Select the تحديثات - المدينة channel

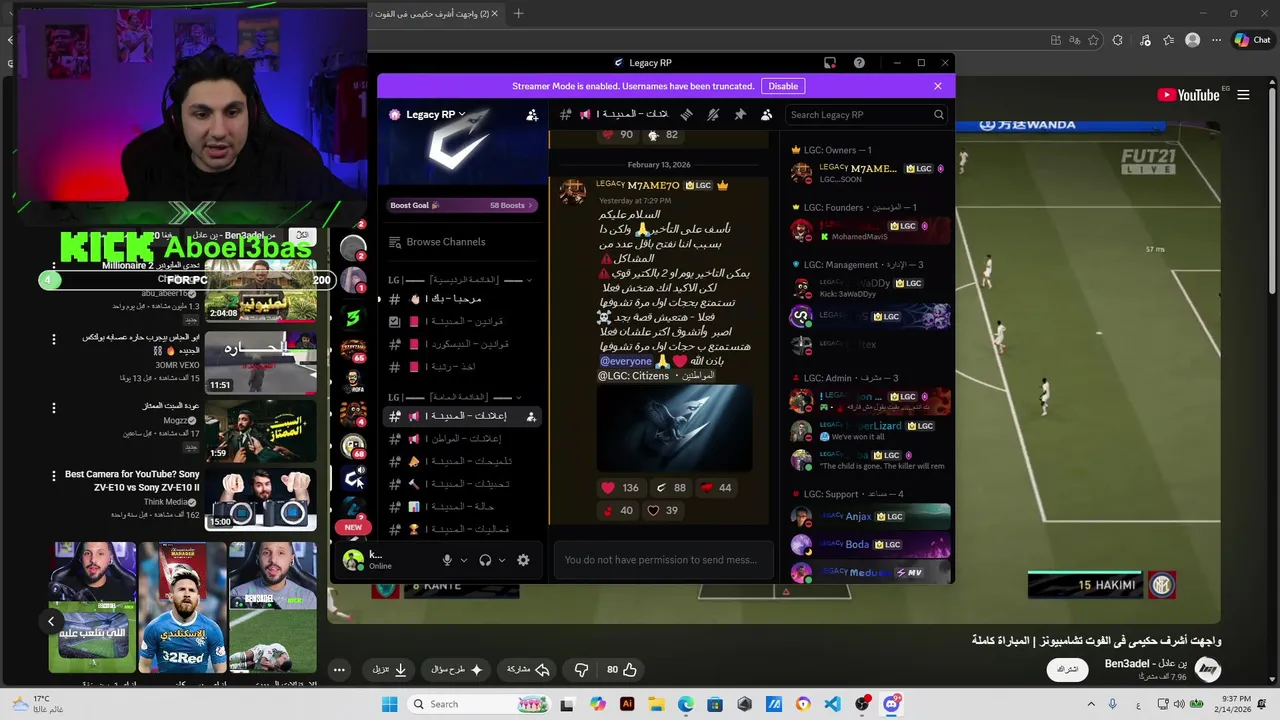pos(462,484)
